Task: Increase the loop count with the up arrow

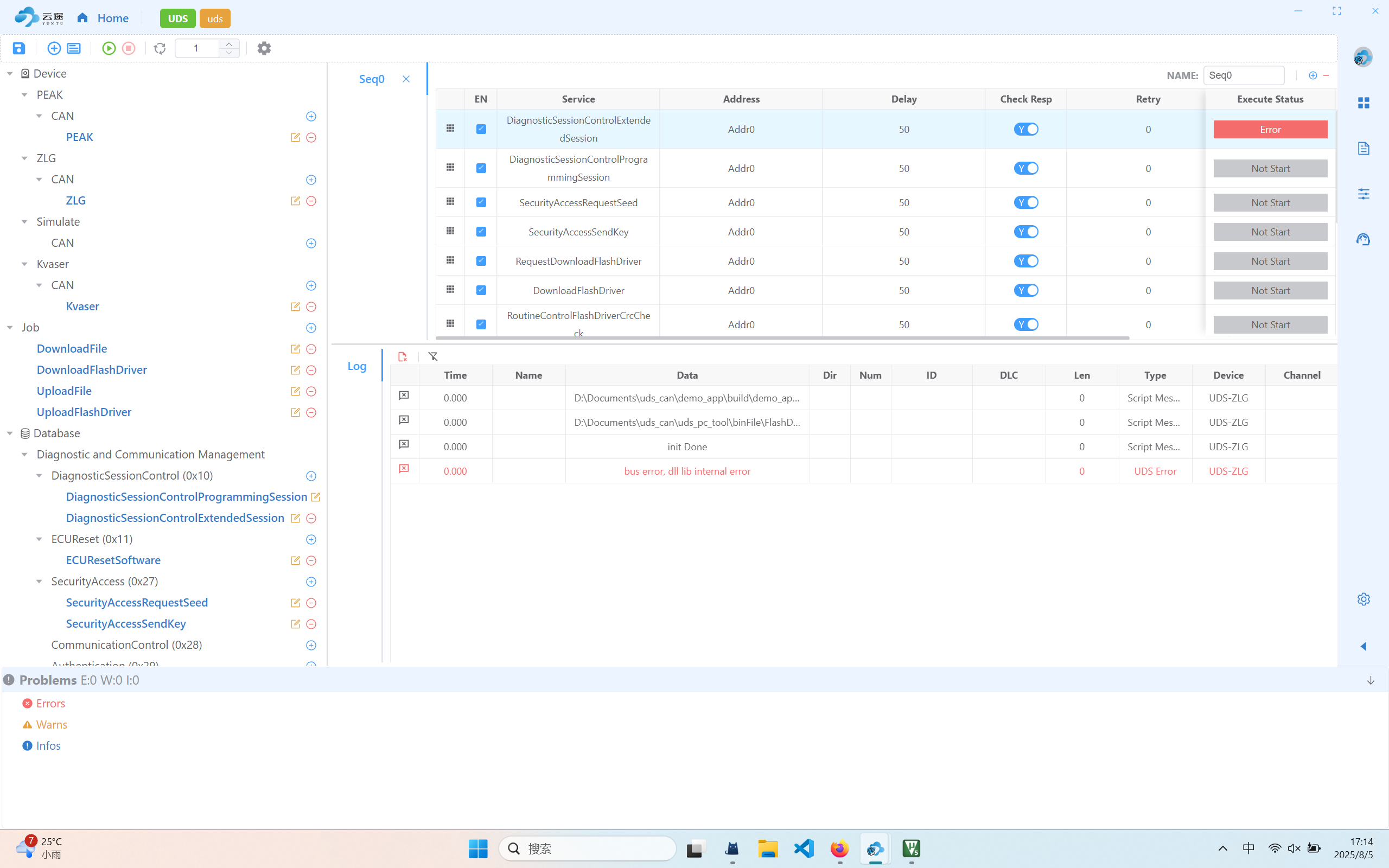Action: point(229,43)
